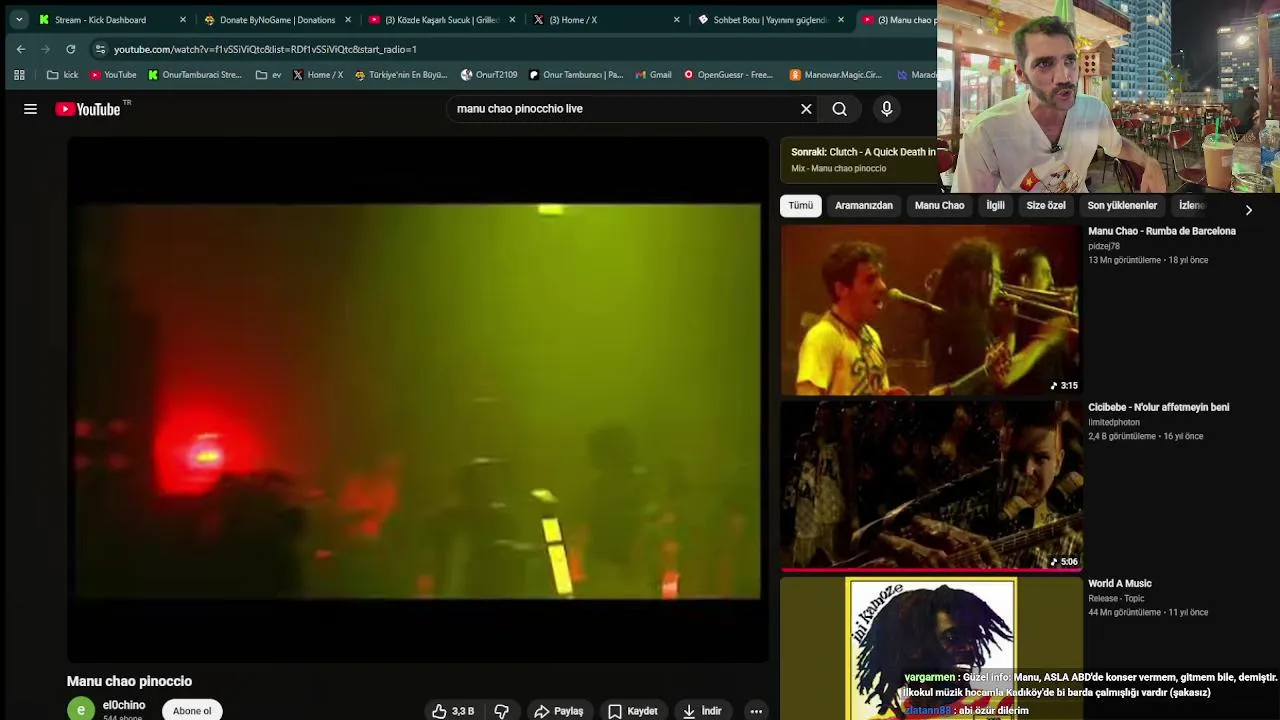This screenshot has width=1280, height=720.
Task: Open Türkiye'nin En Büyü... bookmark
Action: [x=400, y=75]
